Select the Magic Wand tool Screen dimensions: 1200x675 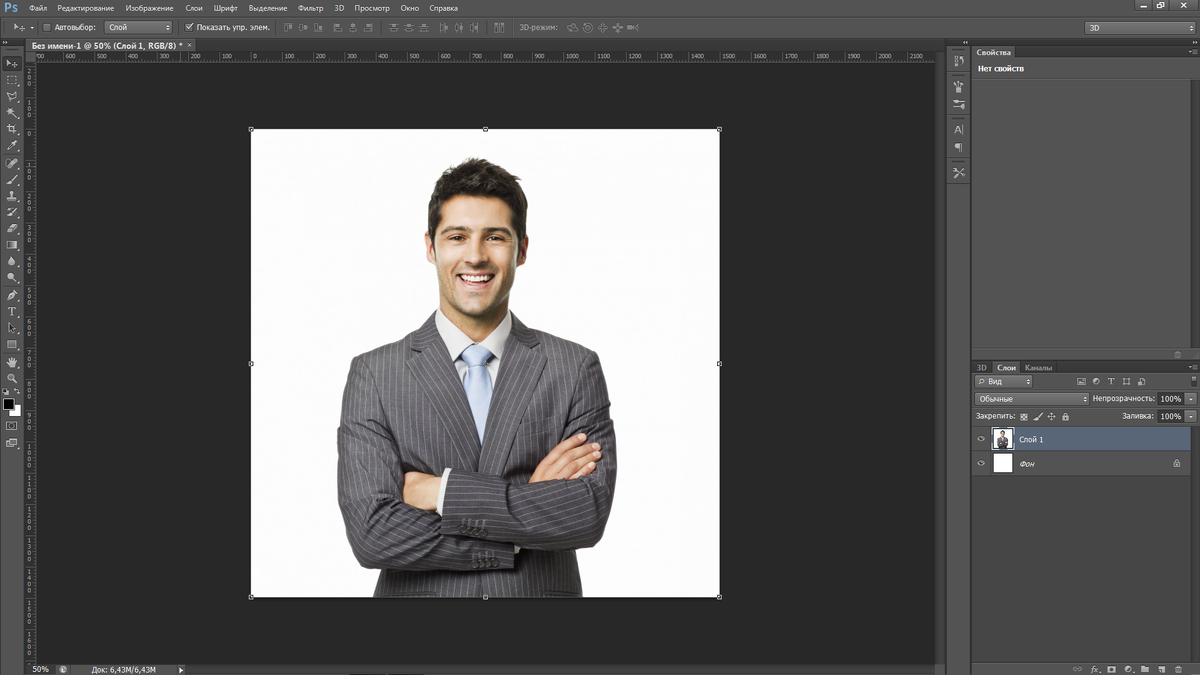tap(12, 113)
